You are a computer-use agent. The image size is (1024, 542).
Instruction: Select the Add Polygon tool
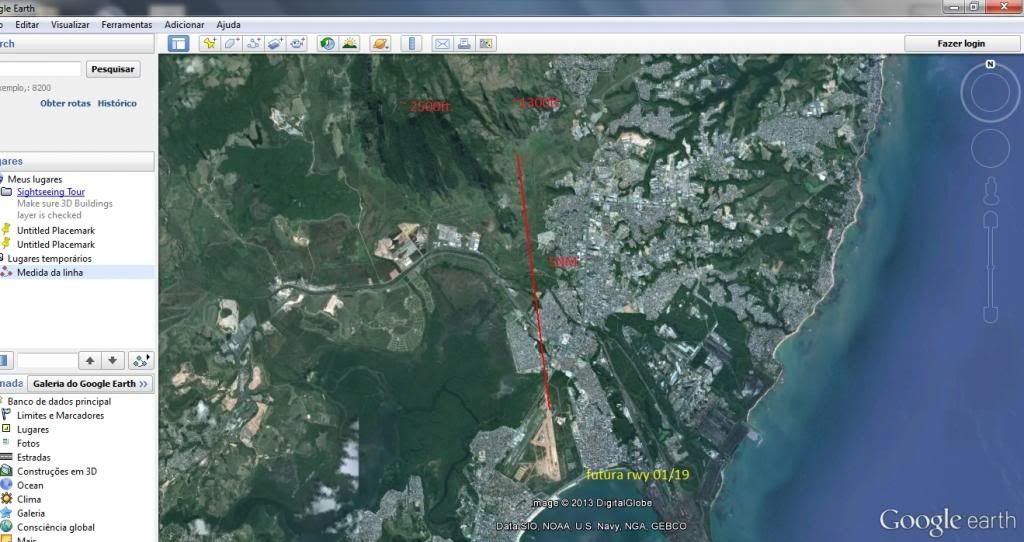232,44
